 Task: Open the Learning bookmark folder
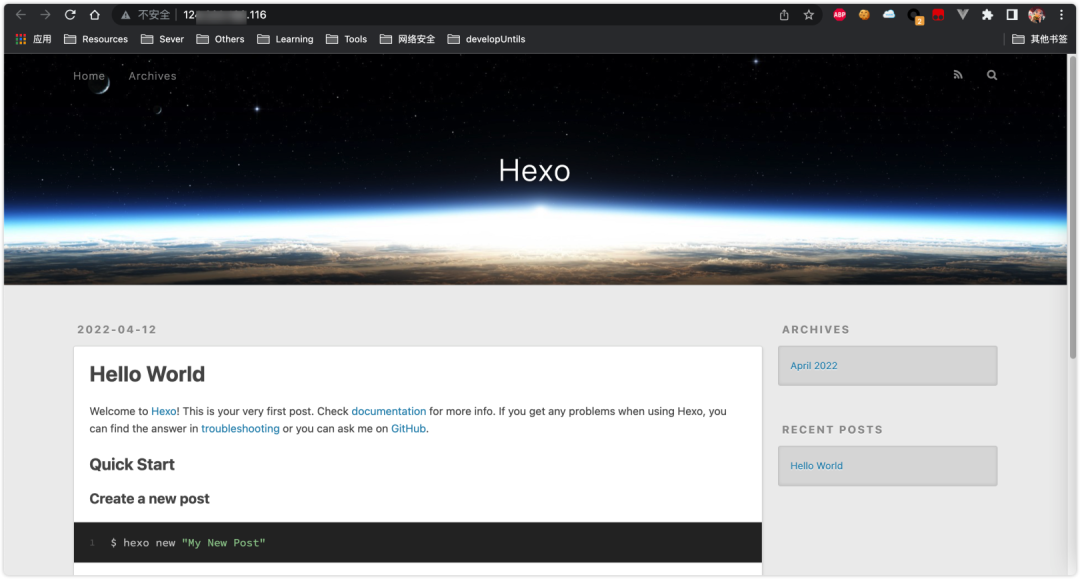tap(285, 39)
